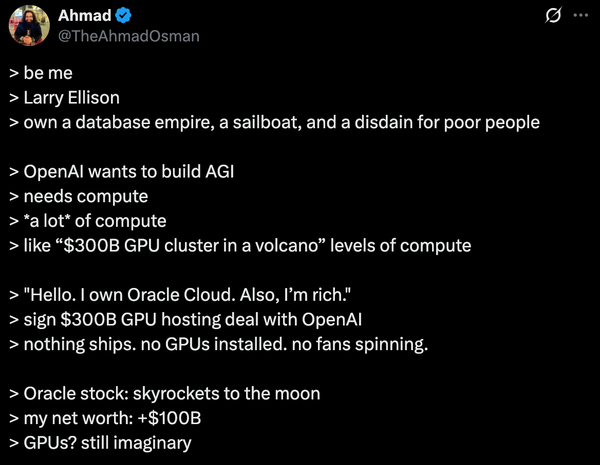Image resolution: width=600 pixels, height=465 pixels.
Task: Click the 'Oracle stock: skyrockets' line
Action: (165, 394)
